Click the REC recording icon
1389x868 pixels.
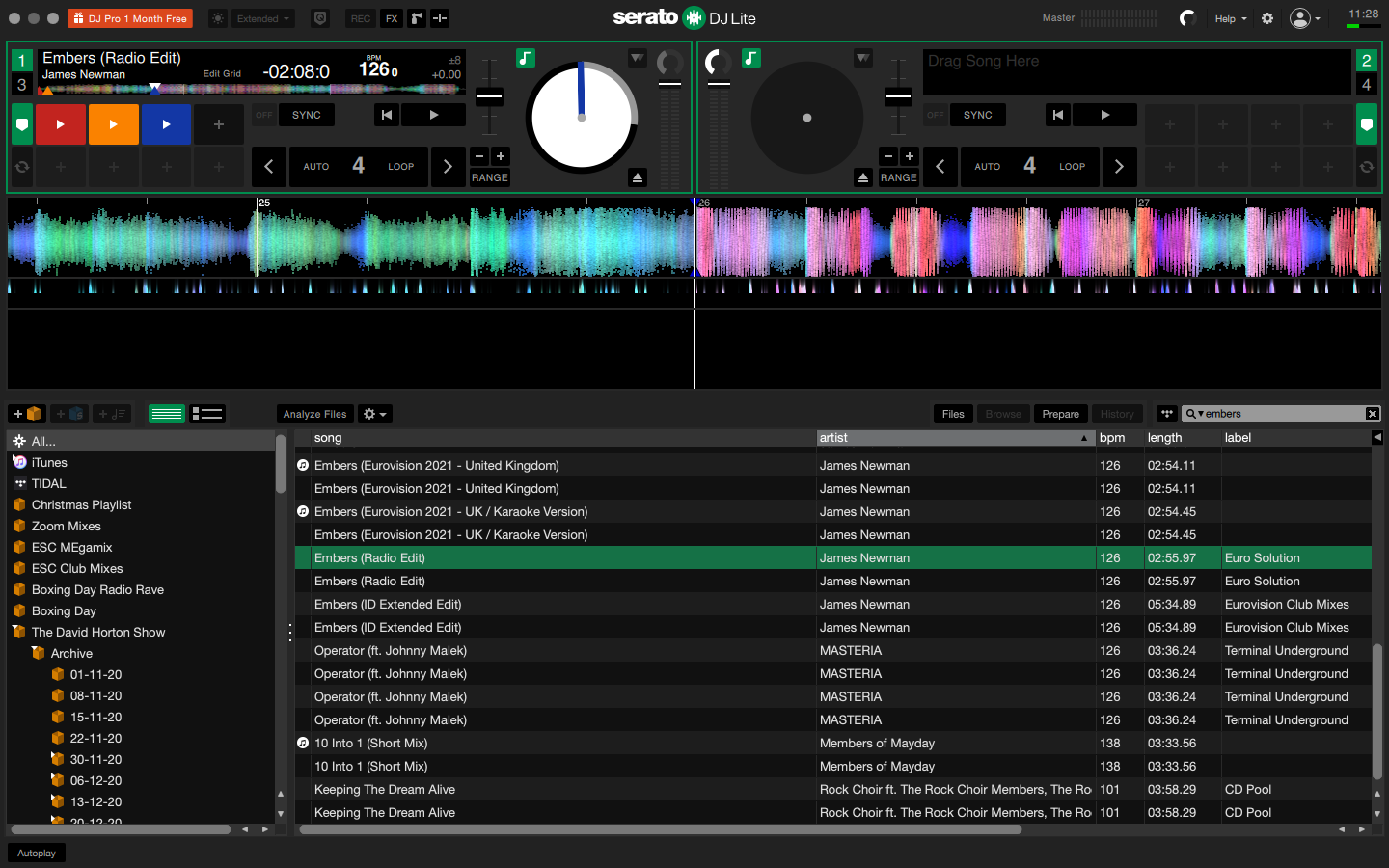tap(360, 18)
